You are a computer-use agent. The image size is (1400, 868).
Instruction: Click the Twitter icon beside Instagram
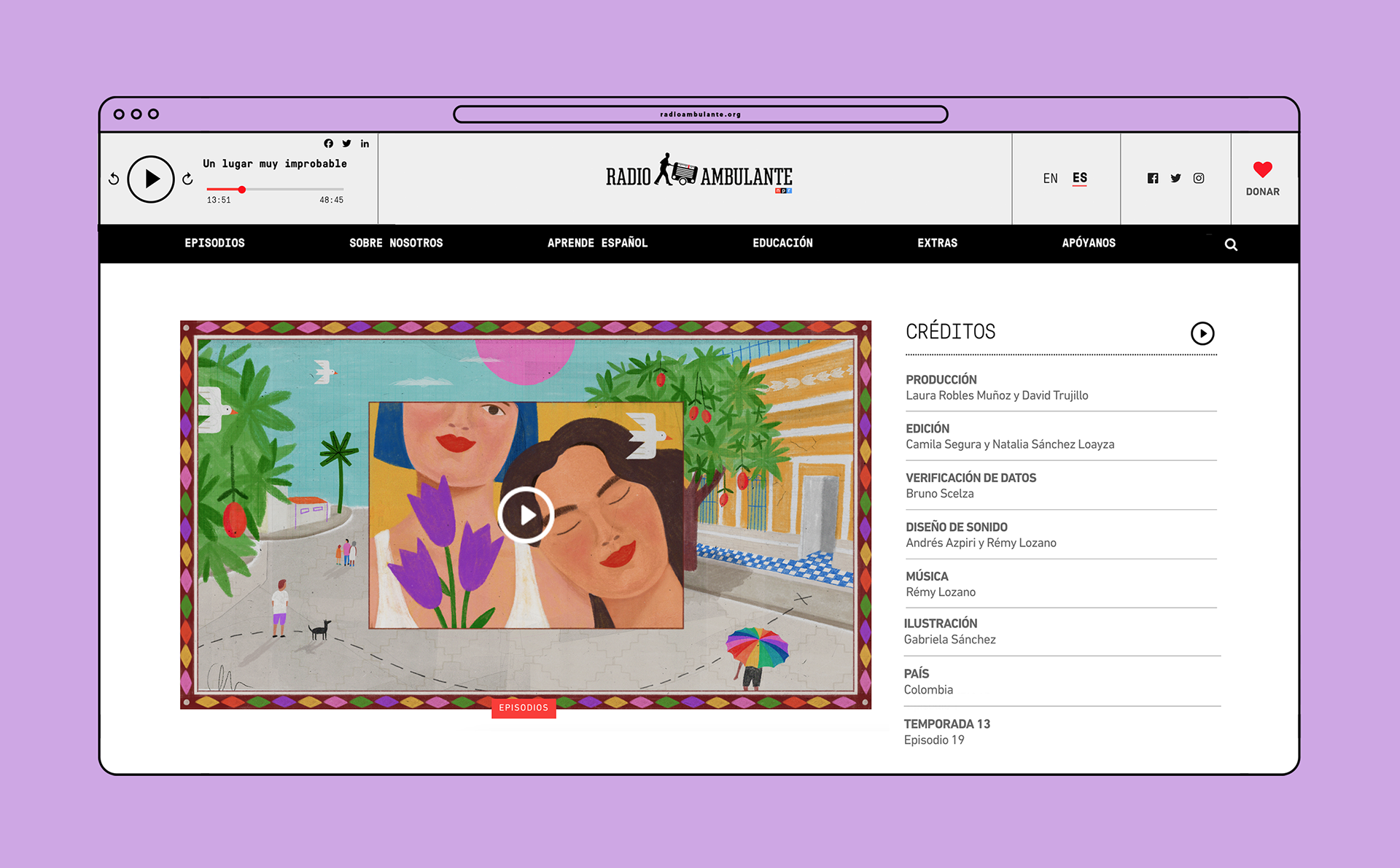1175,178
